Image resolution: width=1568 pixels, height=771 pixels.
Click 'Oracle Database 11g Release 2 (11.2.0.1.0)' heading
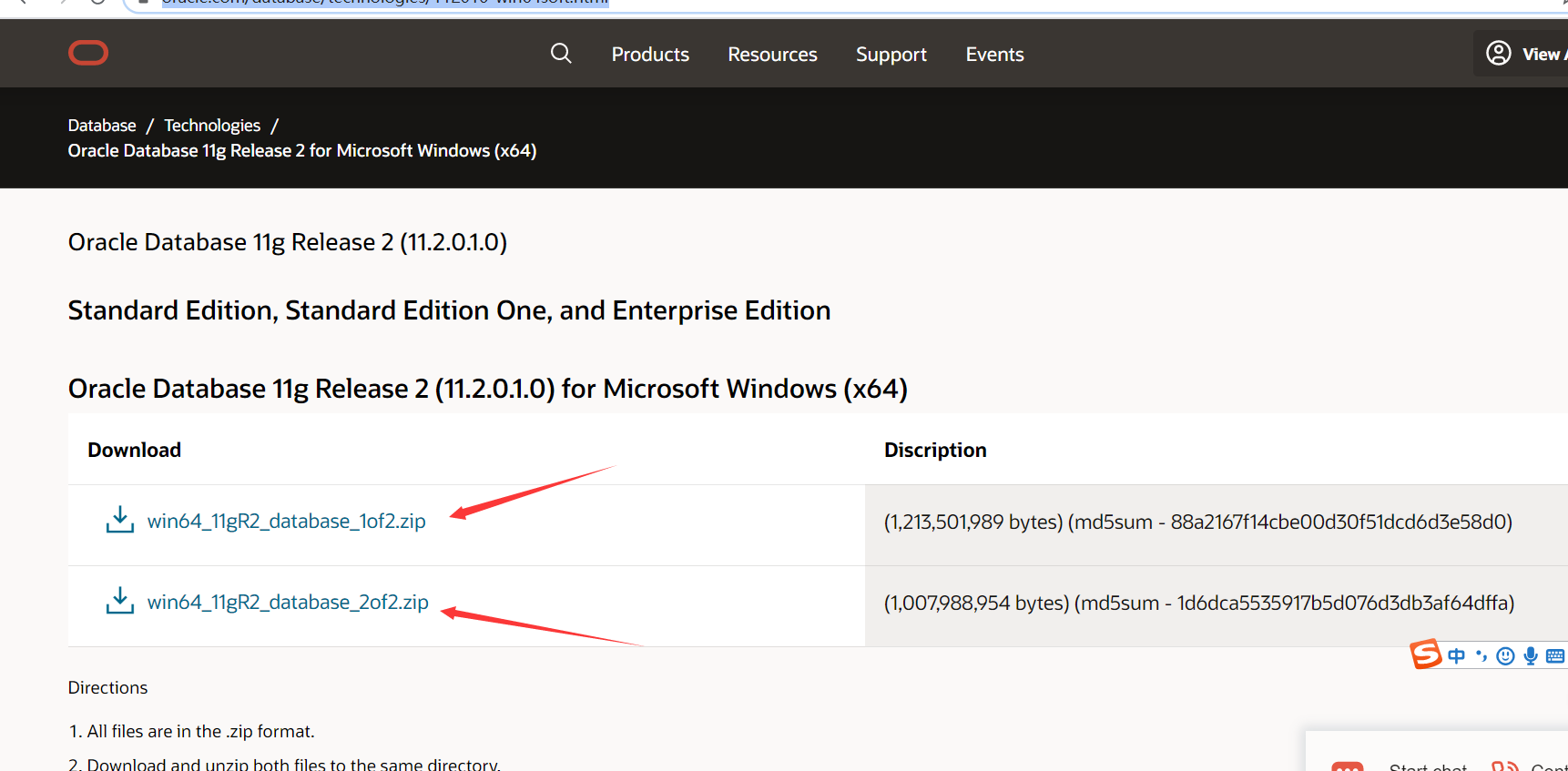coord(288,242)
